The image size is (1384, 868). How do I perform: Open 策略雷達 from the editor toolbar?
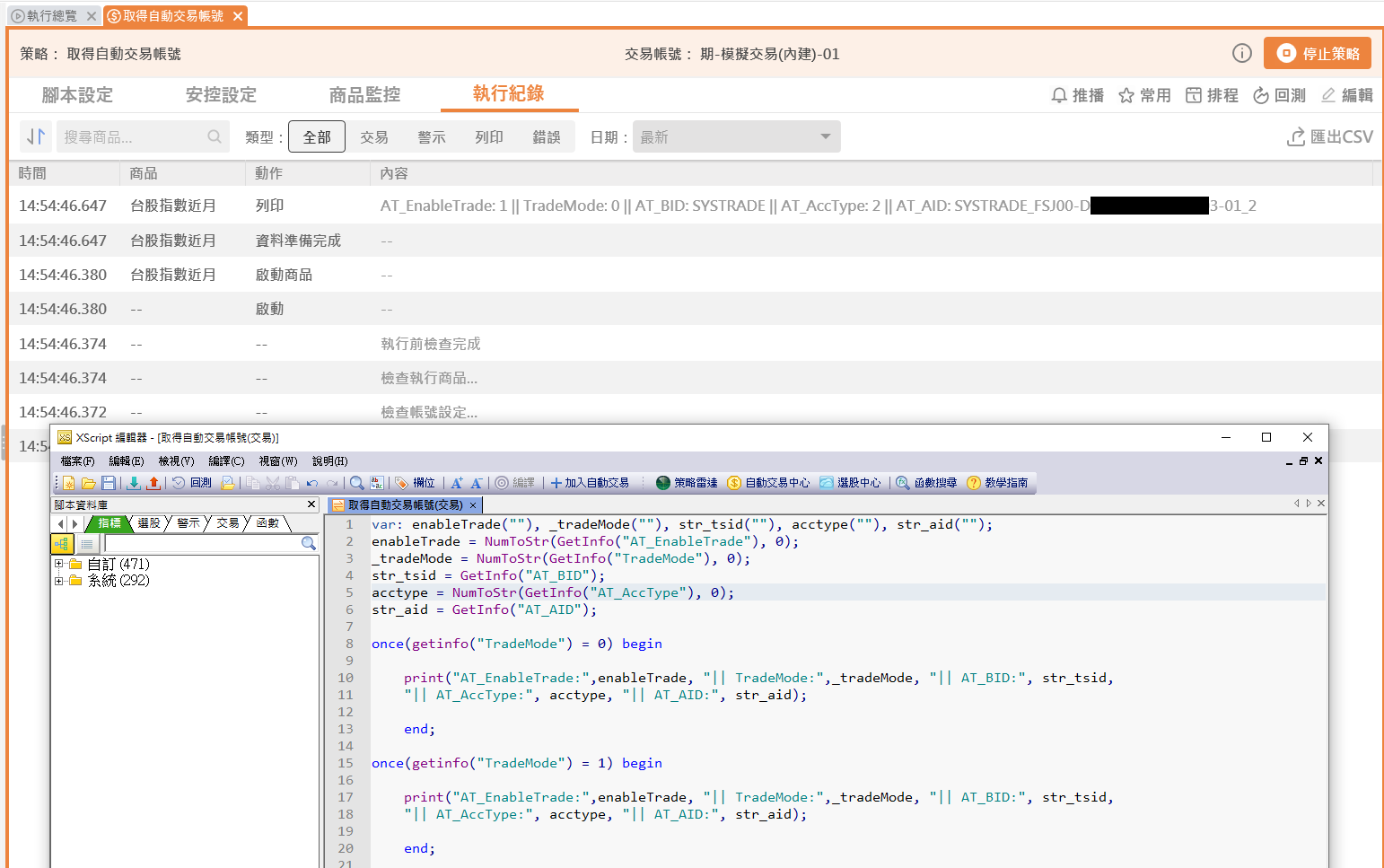[x=687, y=483]
